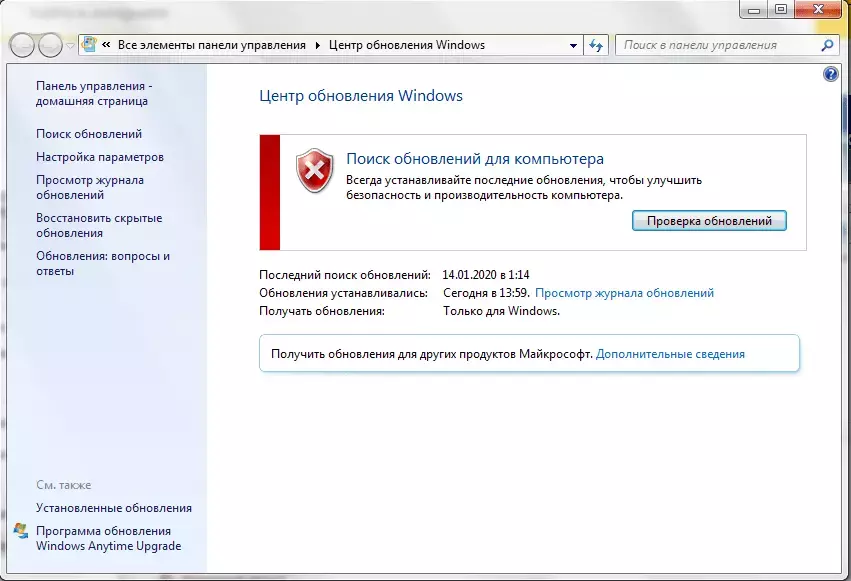Click the Refresh button in address bar

coord(596,46)
